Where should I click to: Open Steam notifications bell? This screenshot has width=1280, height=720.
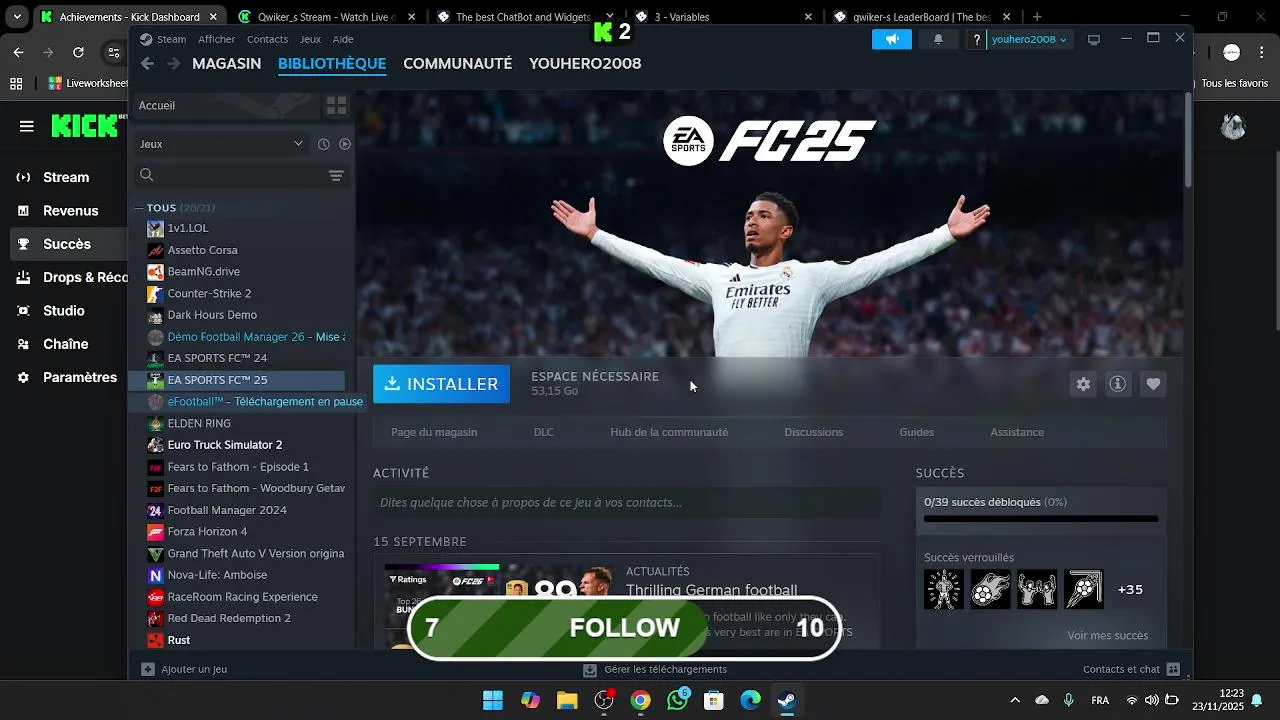[x=938, y=39]
